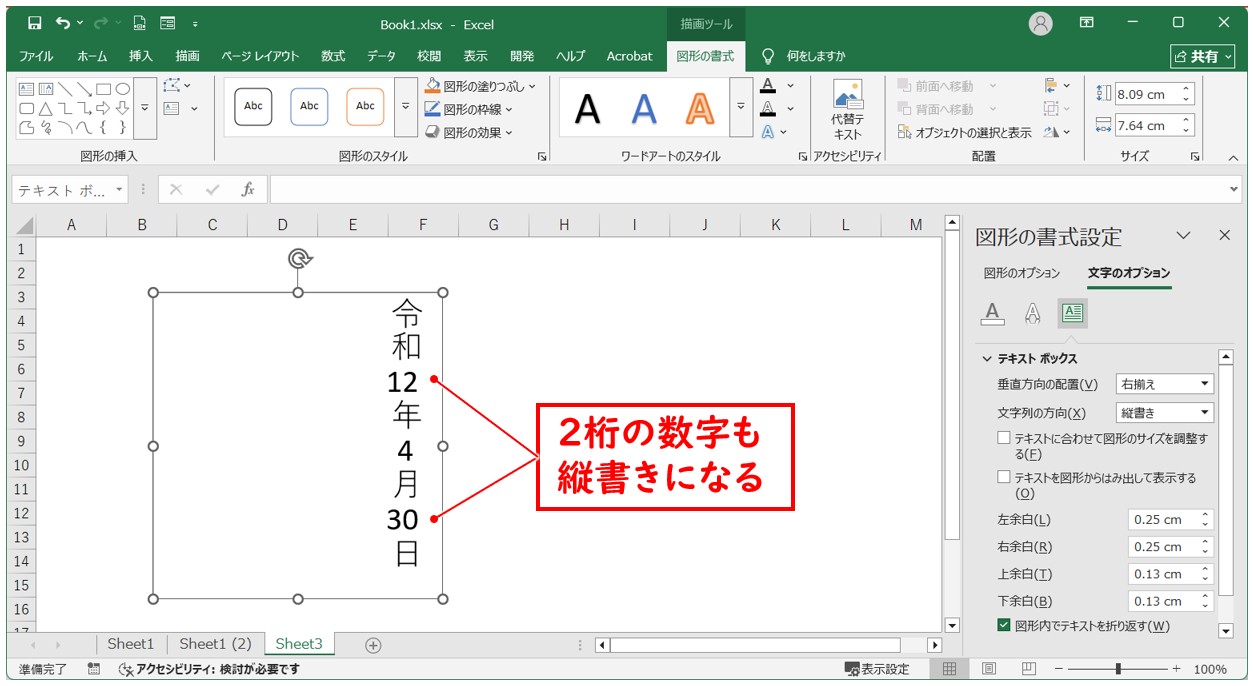Click the macro record icon in status bar
This screenshot has width=1253, height=686.
click(x=94, y=669)
